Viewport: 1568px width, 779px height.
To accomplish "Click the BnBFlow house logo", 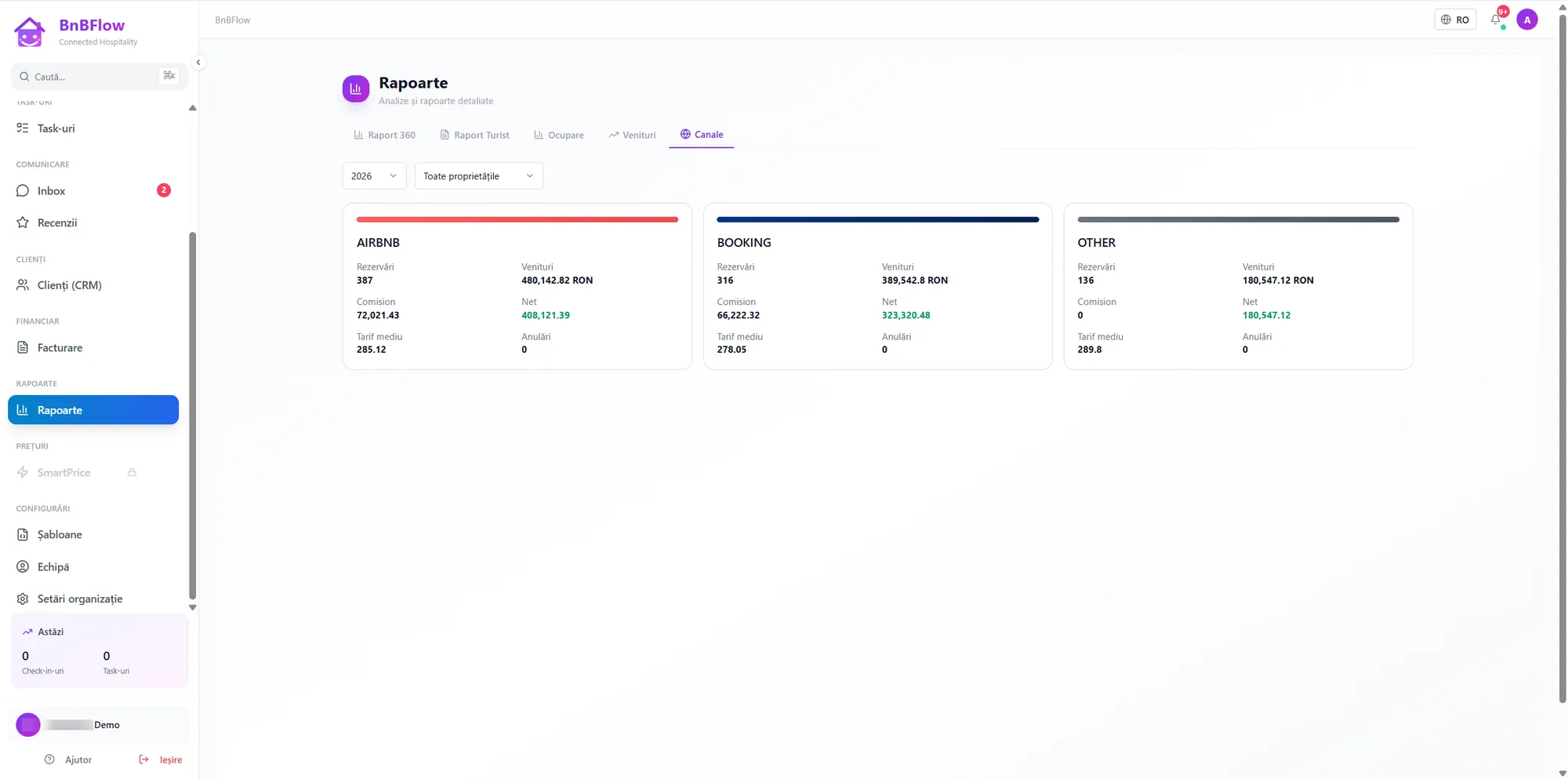I will pos(30,31).
